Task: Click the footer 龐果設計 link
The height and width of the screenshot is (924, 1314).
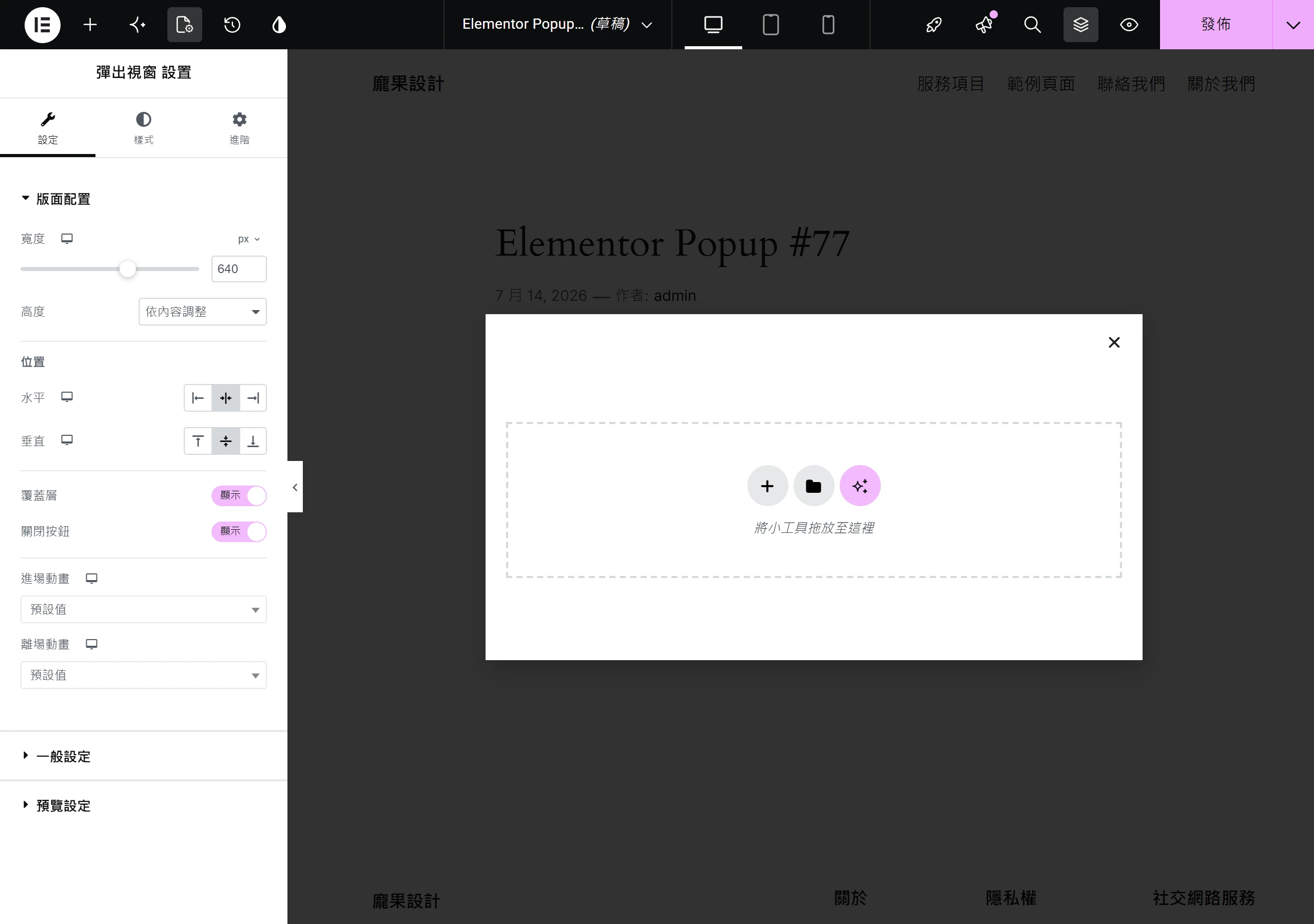Action: click(x=407, y=901)
